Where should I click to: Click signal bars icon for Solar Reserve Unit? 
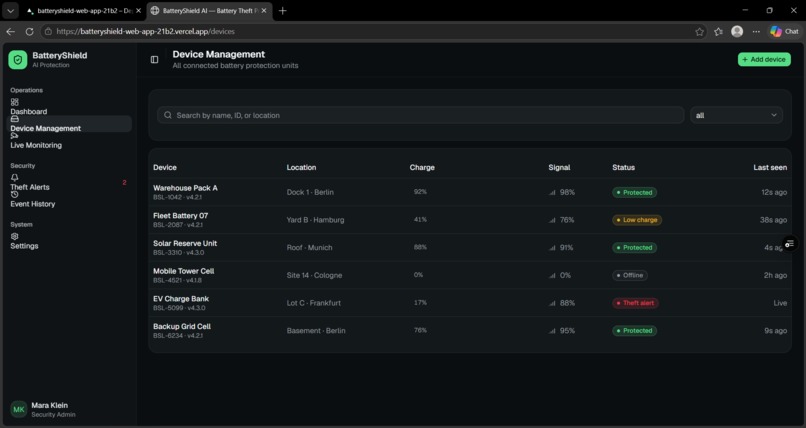553,248
